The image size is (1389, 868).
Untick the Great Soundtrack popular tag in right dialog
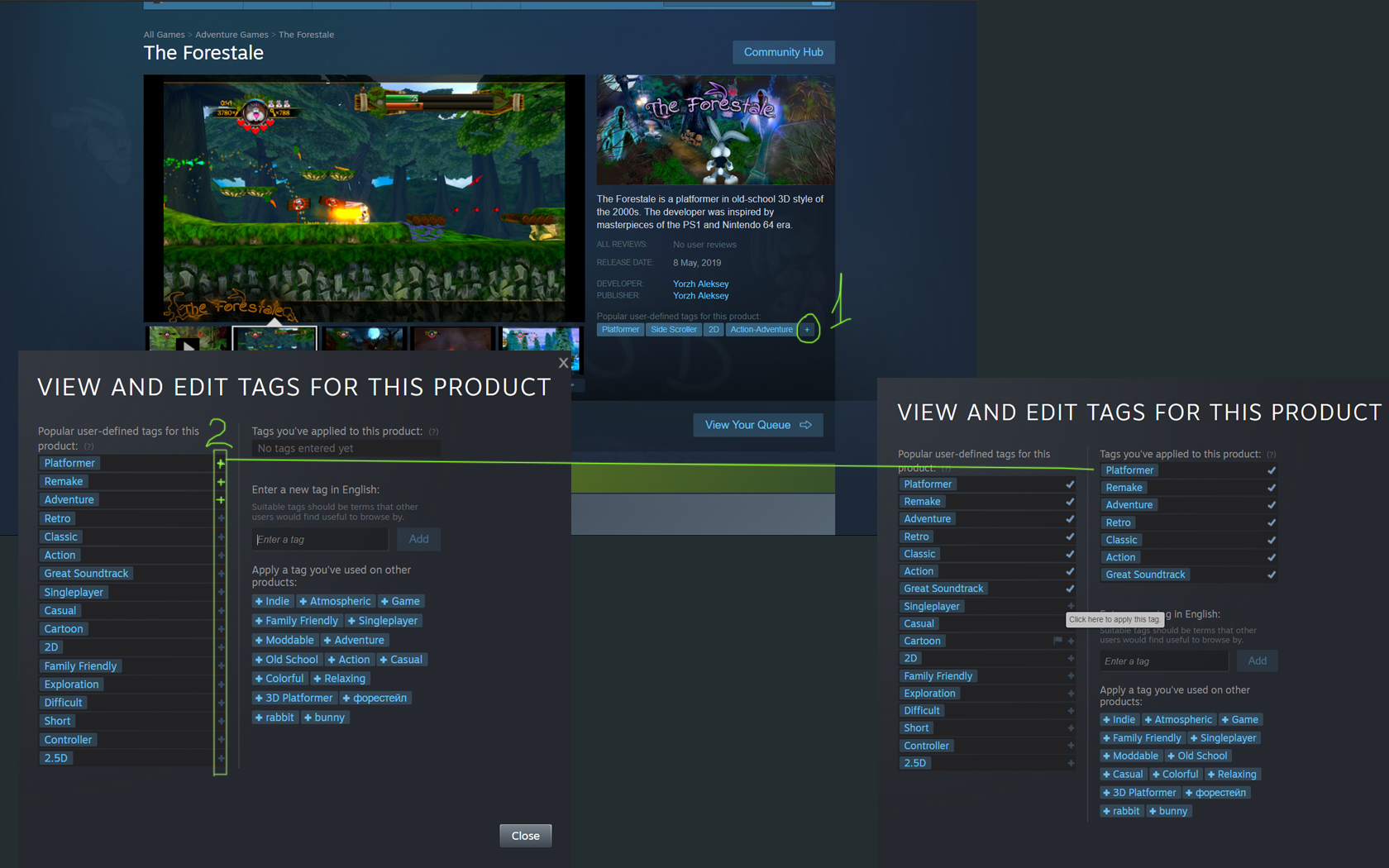pyautogui.click(x=1070, y=589)
